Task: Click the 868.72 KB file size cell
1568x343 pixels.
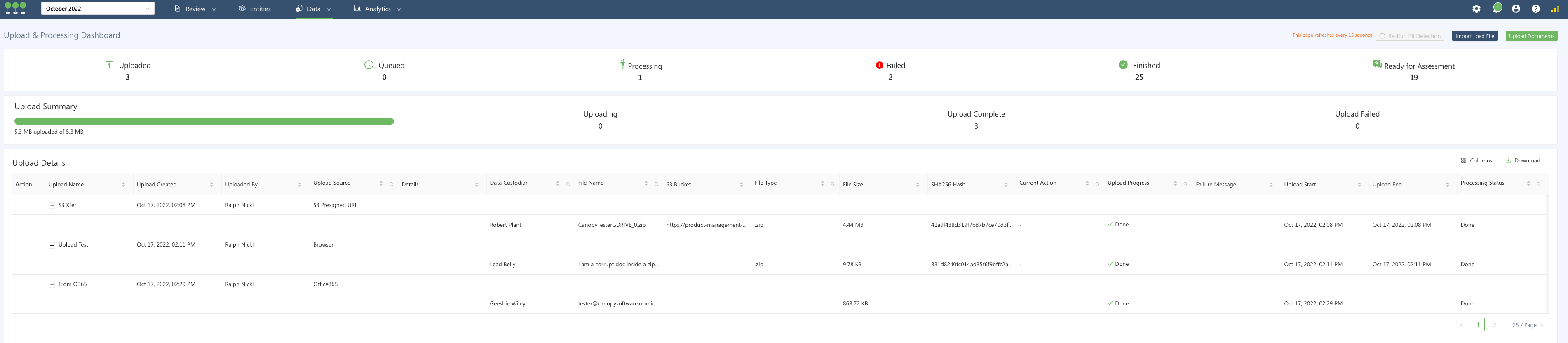Action: click(x=855, y=303)
